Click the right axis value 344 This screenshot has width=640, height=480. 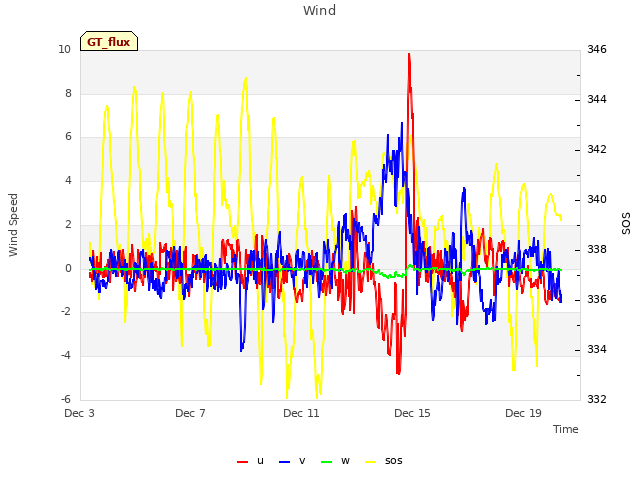click(x=597, y=99)
